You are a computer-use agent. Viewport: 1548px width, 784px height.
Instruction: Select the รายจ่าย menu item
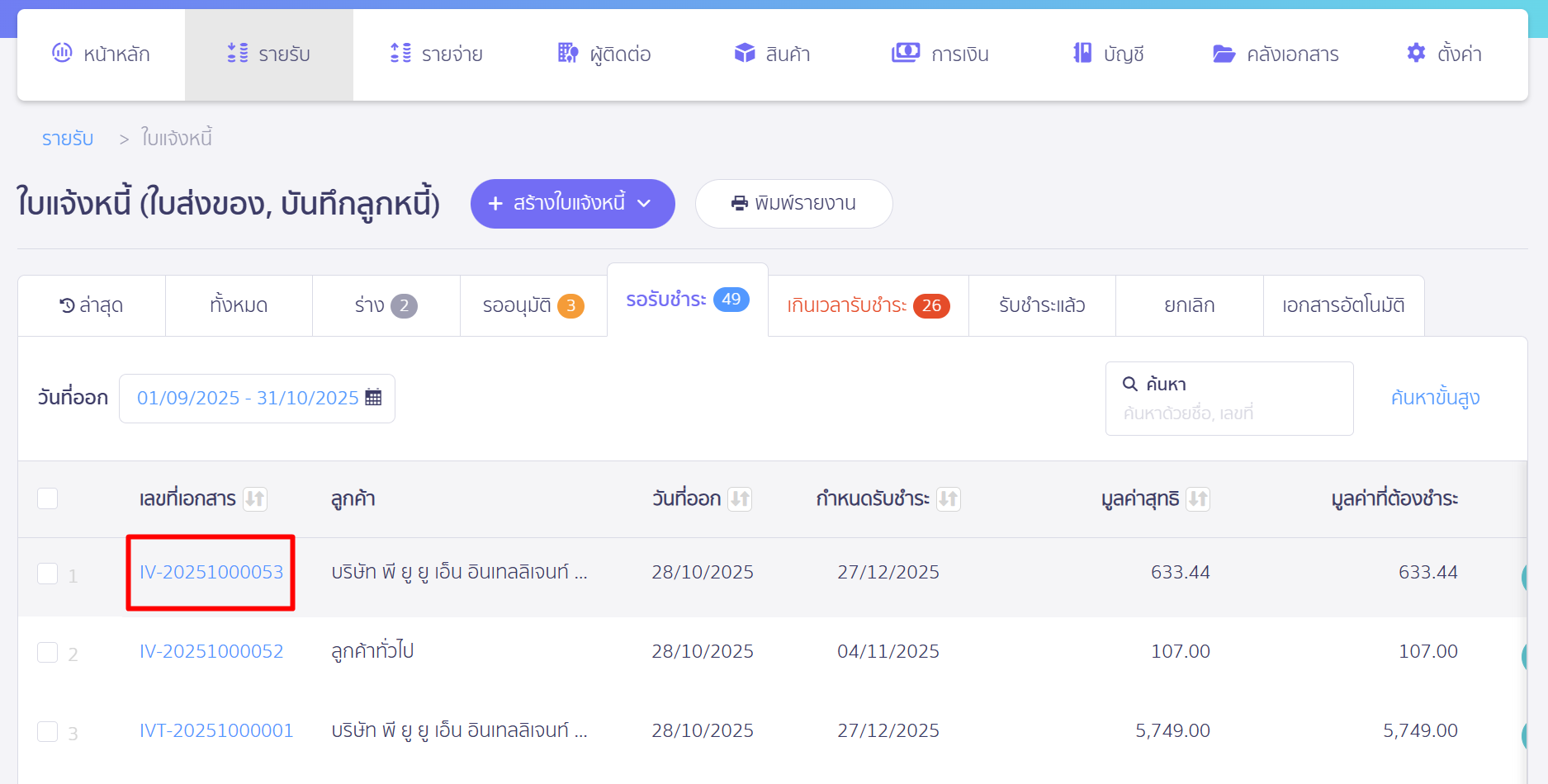pos(436,53)
